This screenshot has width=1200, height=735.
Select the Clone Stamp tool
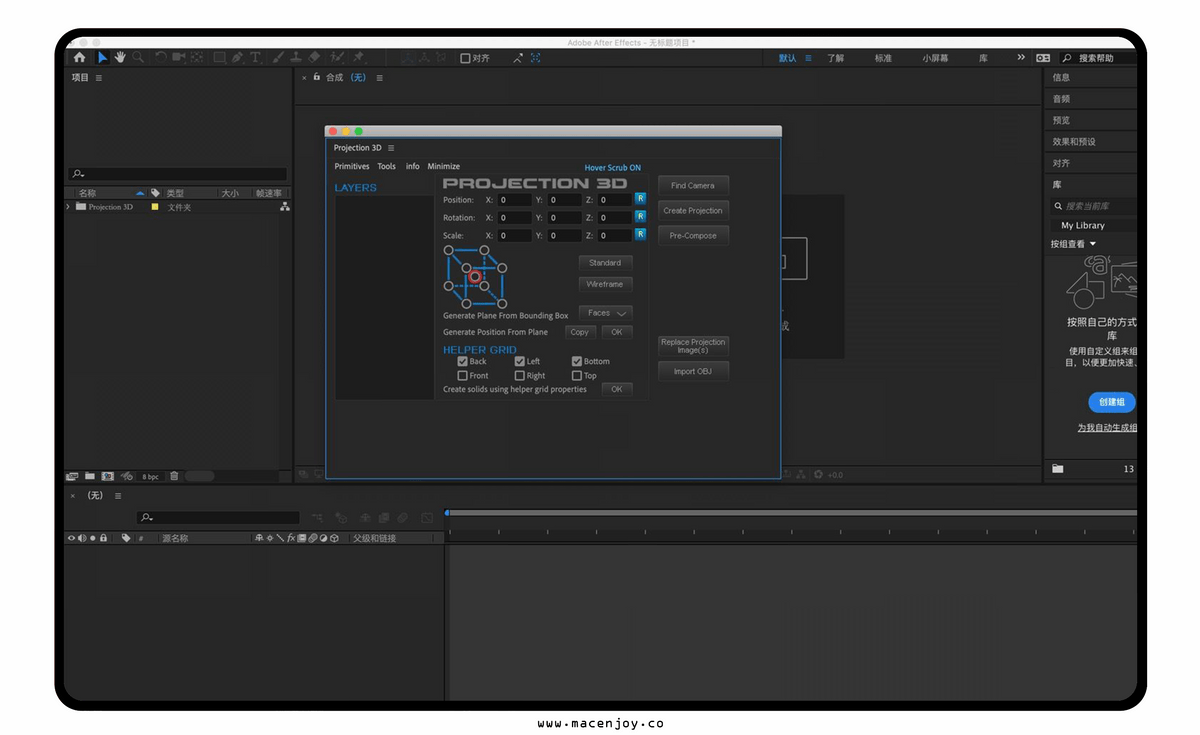click(296, 58)
